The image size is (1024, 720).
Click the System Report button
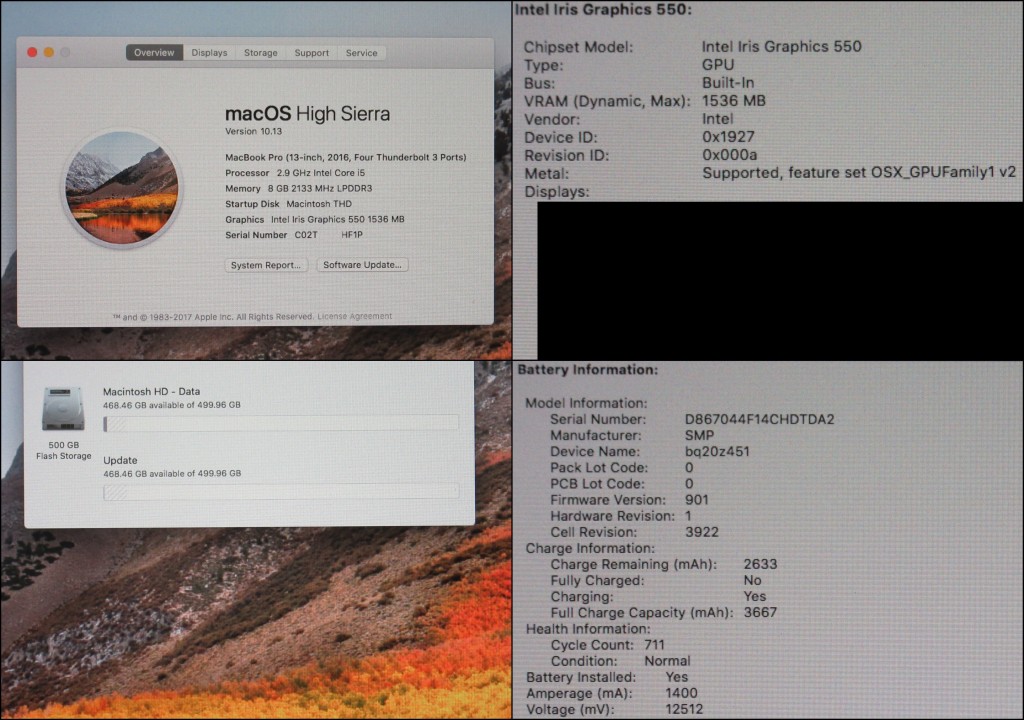(266, 265)
